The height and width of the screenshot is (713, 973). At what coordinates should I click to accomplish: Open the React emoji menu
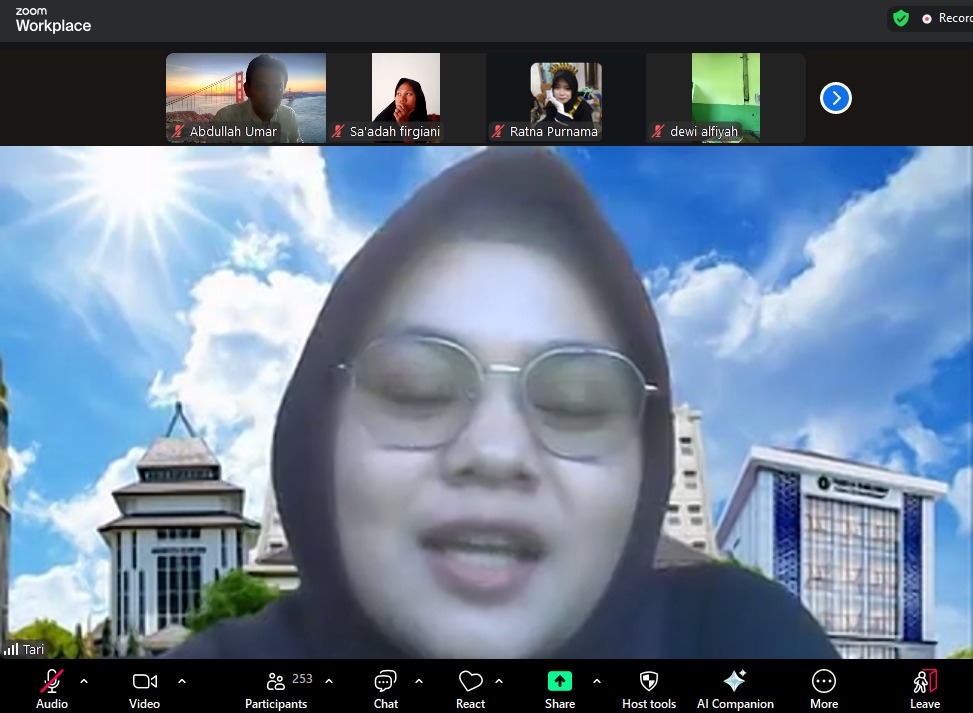pos(470,682)
